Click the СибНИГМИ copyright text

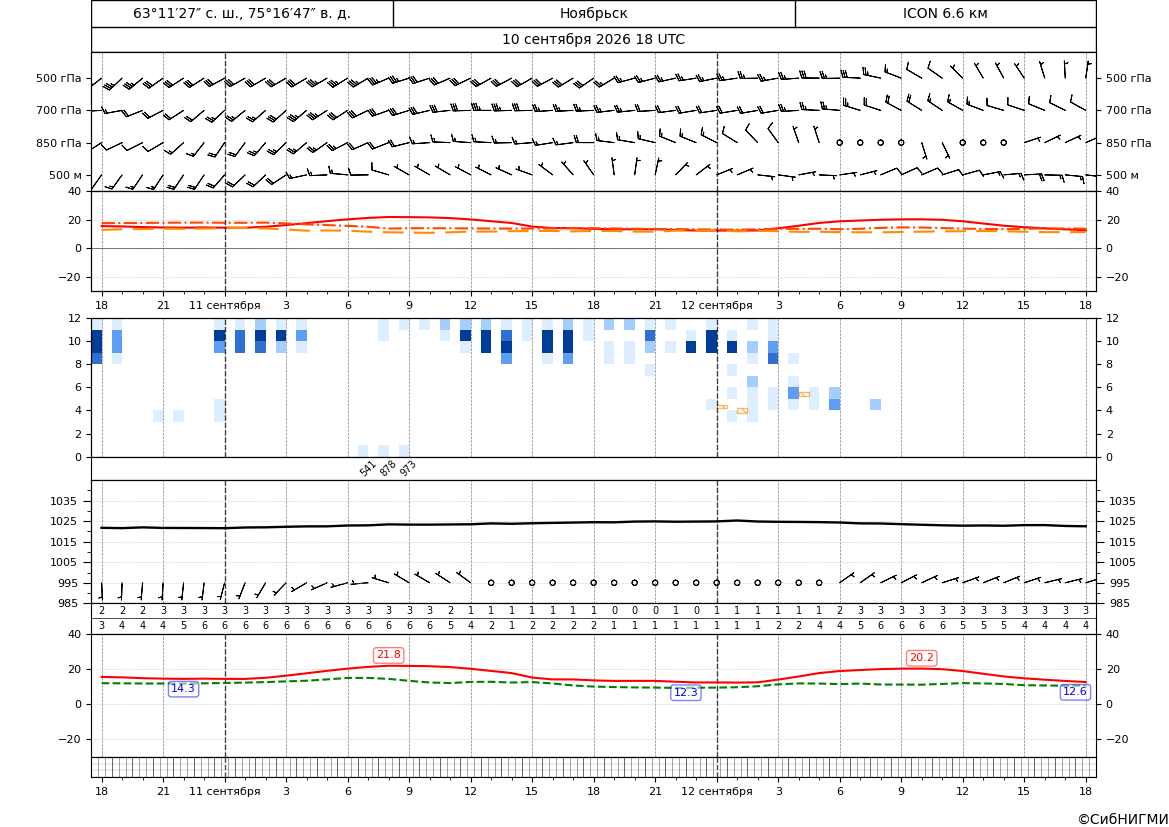click(1123, 819)
